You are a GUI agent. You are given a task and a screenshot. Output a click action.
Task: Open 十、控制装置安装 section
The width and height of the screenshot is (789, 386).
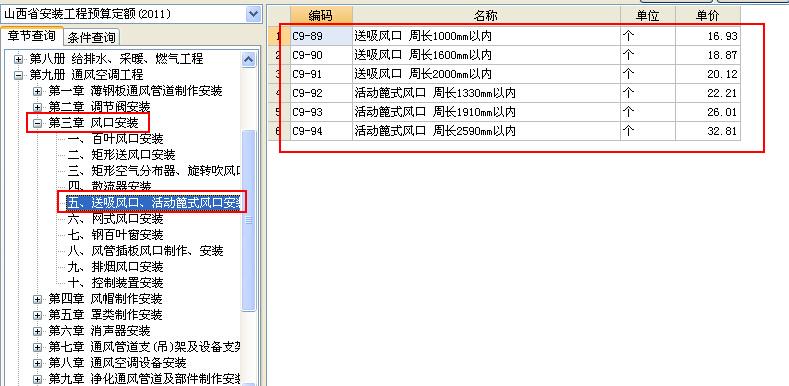[115, 283]
